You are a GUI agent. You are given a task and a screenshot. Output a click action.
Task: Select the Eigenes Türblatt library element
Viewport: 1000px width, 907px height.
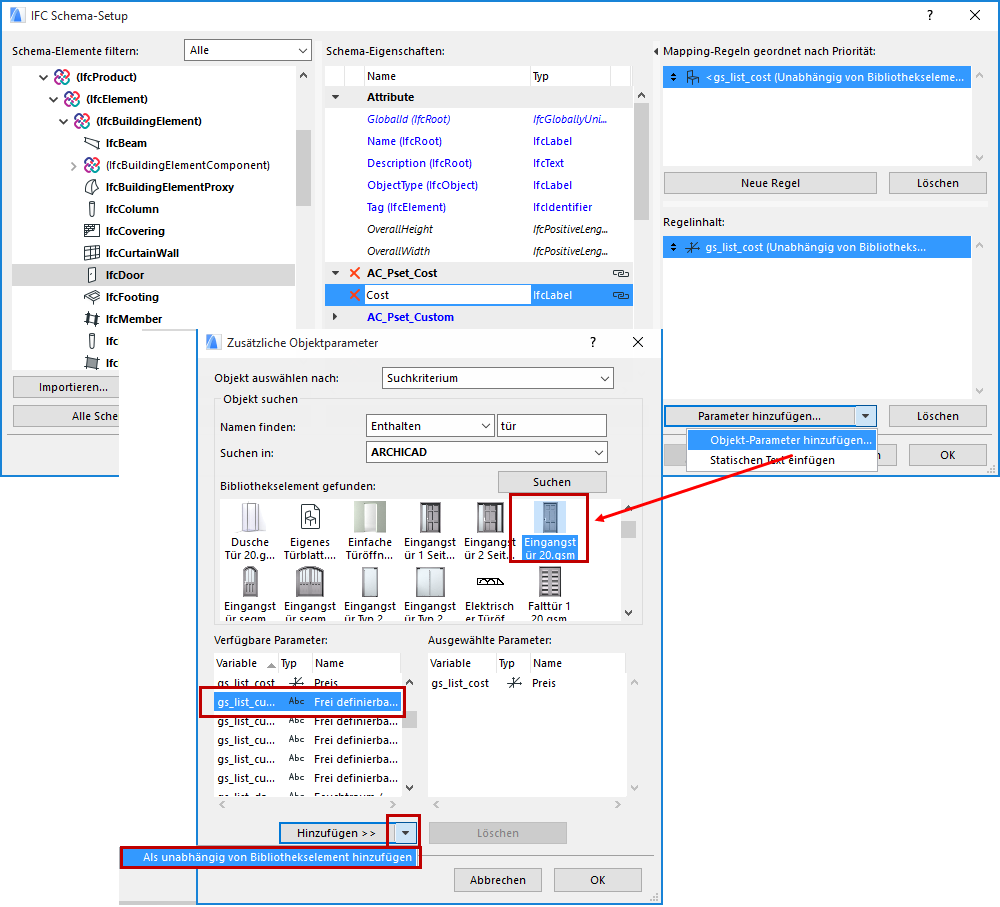tap(310, 531)
